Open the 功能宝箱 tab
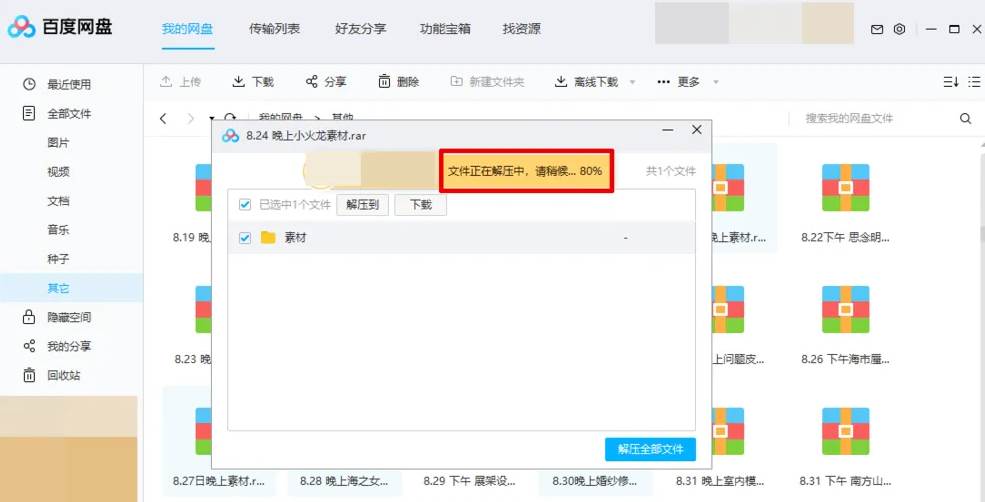This screenshot has width=985, height=502. pos(445,29)
